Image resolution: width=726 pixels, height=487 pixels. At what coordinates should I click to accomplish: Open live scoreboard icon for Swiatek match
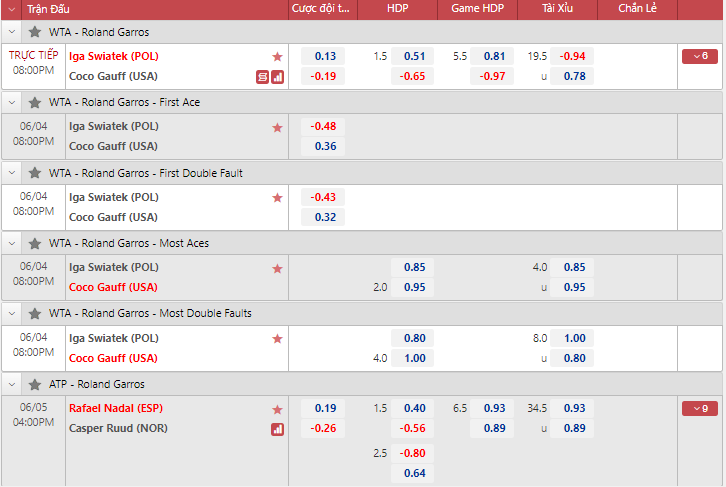(263, 77)
